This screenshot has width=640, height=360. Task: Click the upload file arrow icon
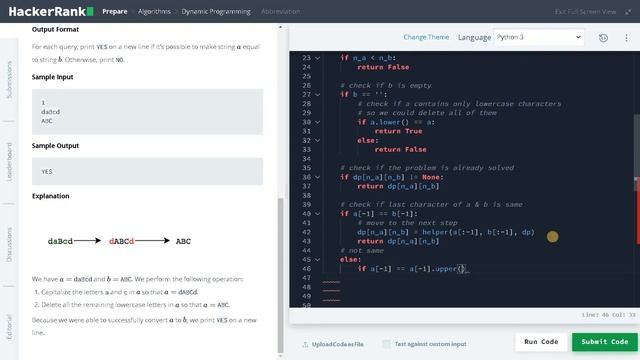click(305, 344)
